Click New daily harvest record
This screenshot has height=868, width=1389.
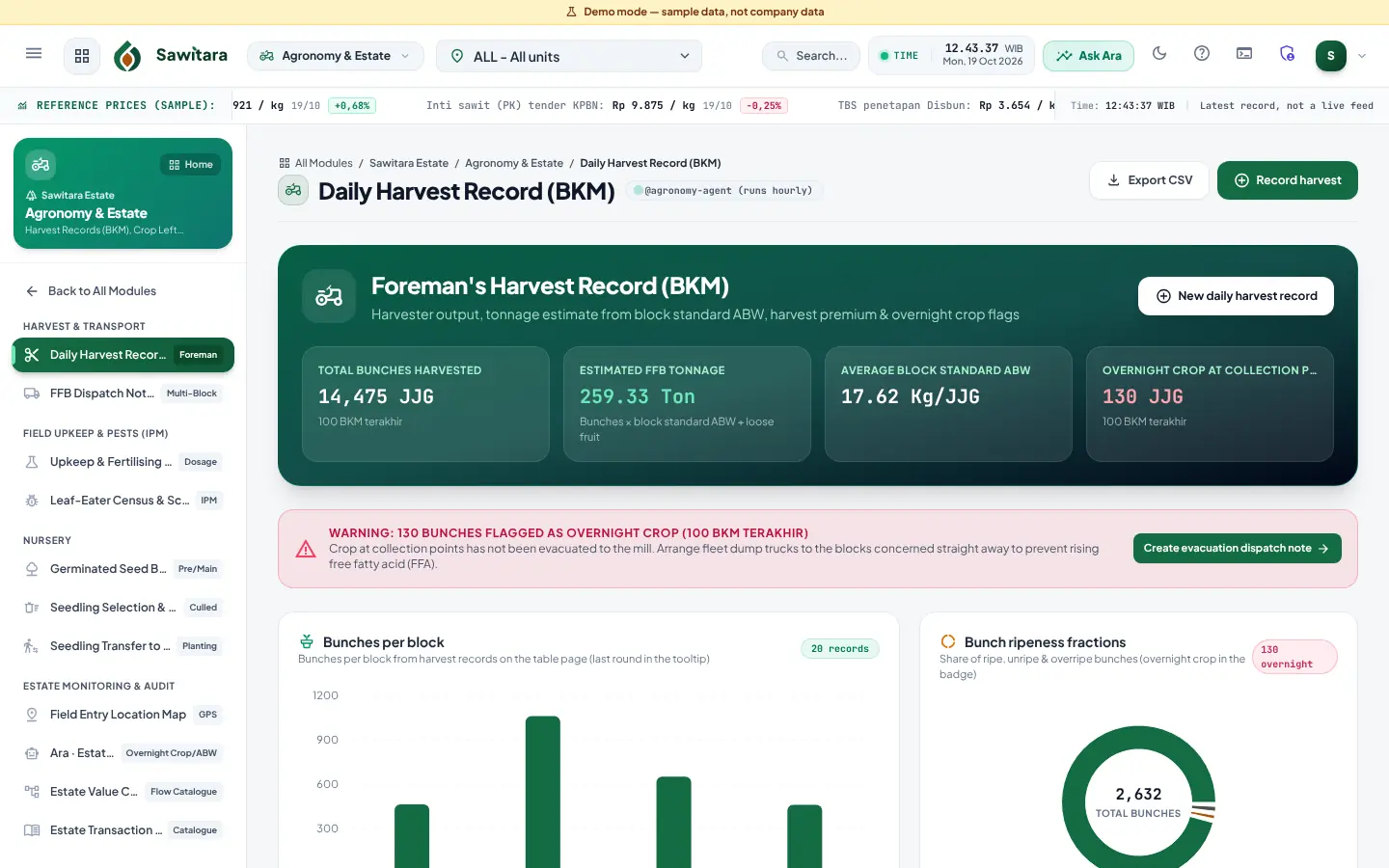[x=1236, y=296]
